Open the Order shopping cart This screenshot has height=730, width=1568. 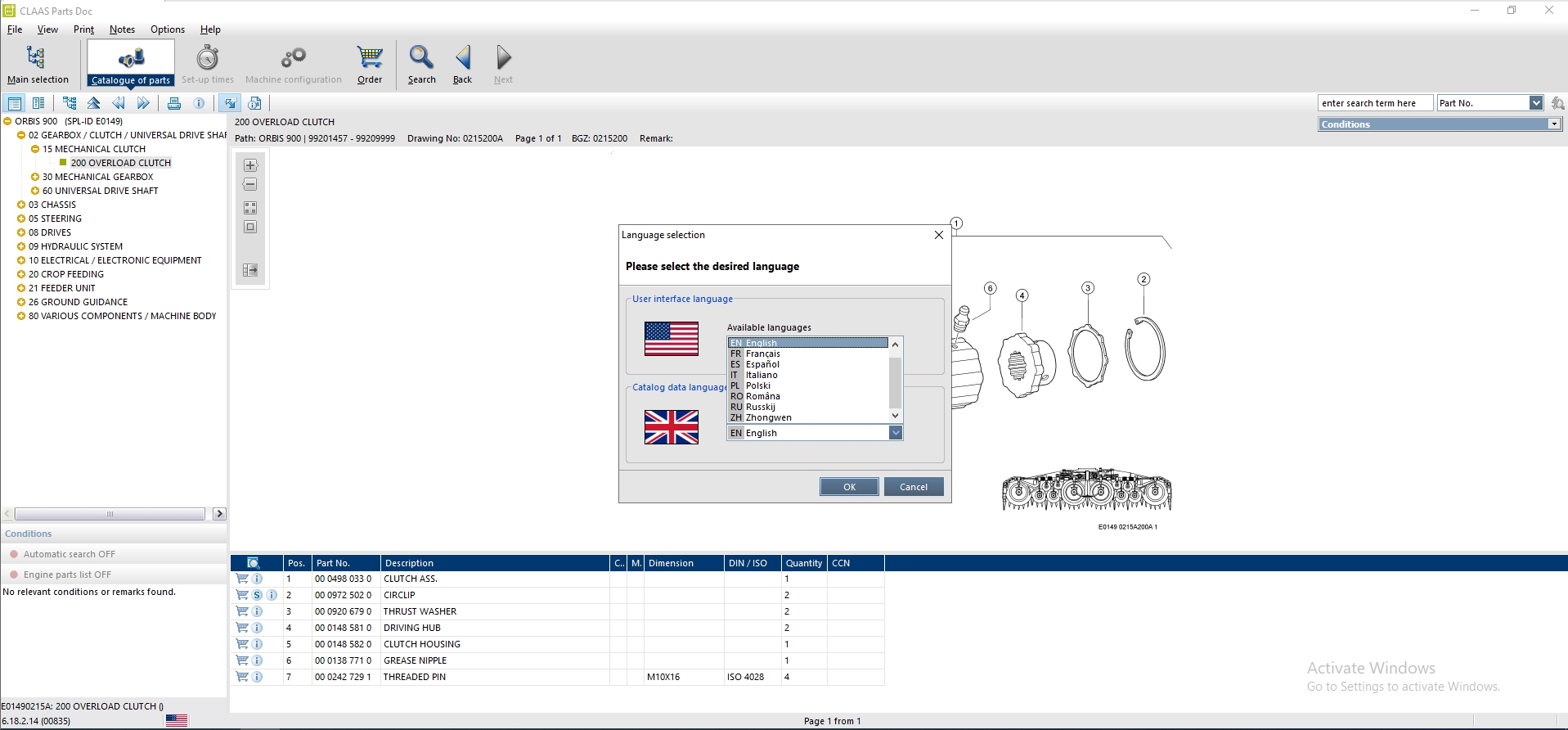[370, 64]
